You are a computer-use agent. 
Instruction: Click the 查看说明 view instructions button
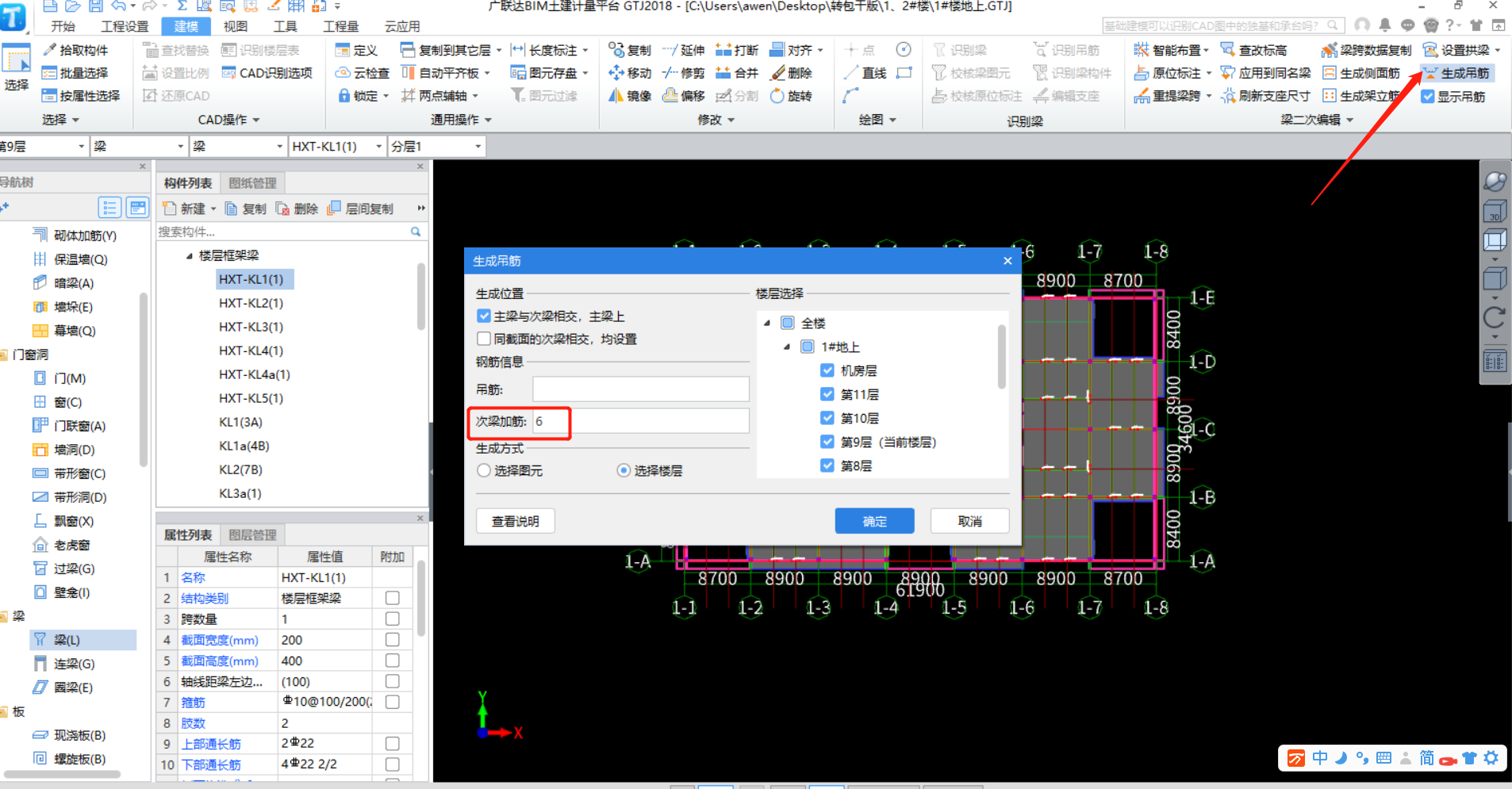515,521
